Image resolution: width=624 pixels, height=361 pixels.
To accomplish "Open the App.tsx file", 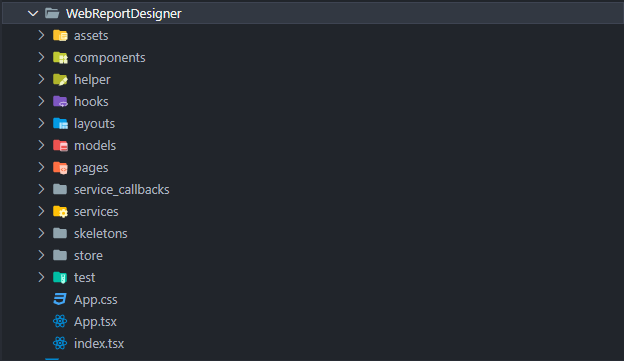I will point(95,322).
